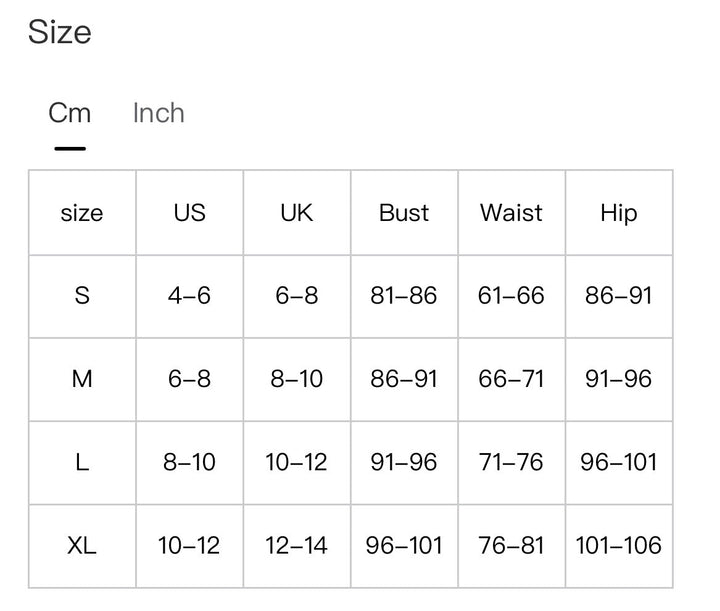Click the Size heading
The image size is (720, 611).
coord(60,32)
